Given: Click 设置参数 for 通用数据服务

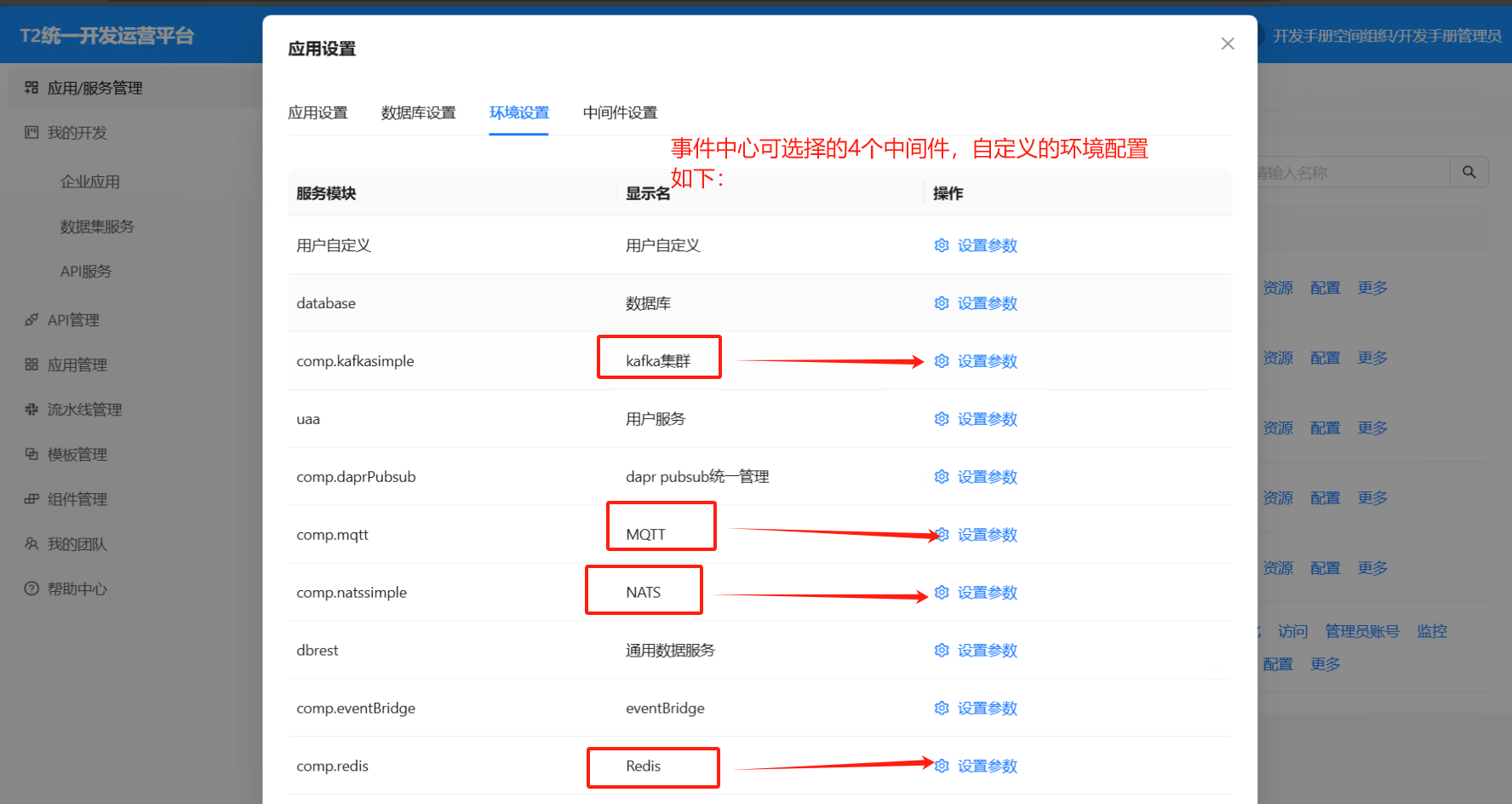Looking at the screenshot, I should [987, 651].
